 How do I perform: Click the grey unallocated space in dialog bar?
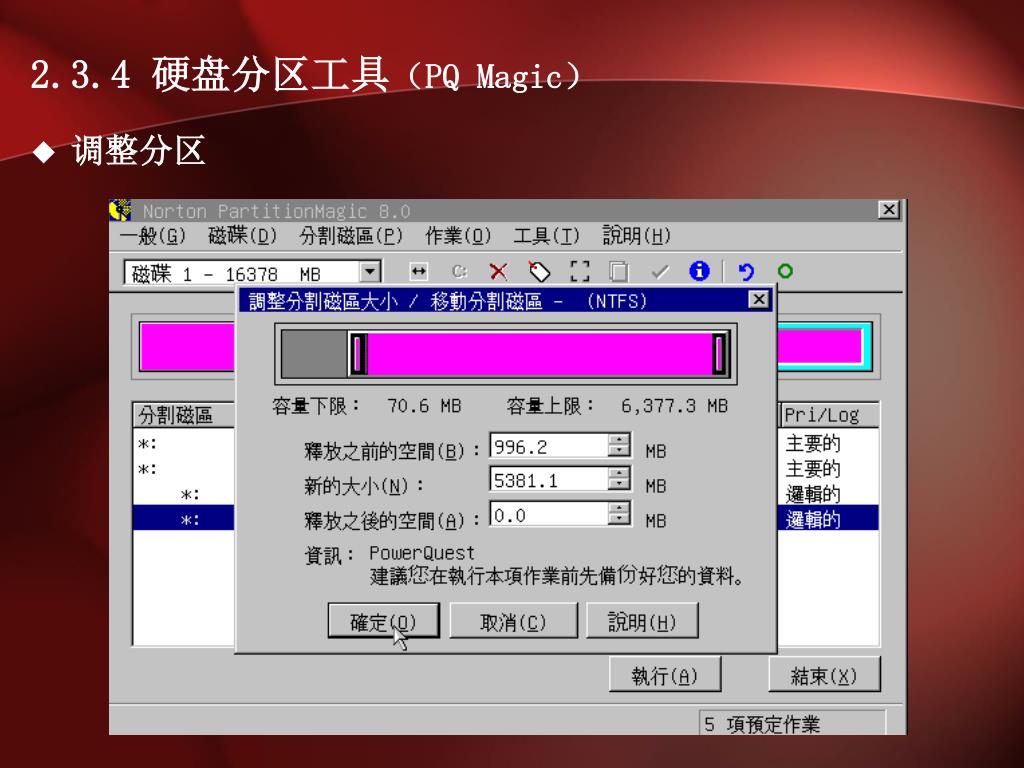tap(315, 353)
